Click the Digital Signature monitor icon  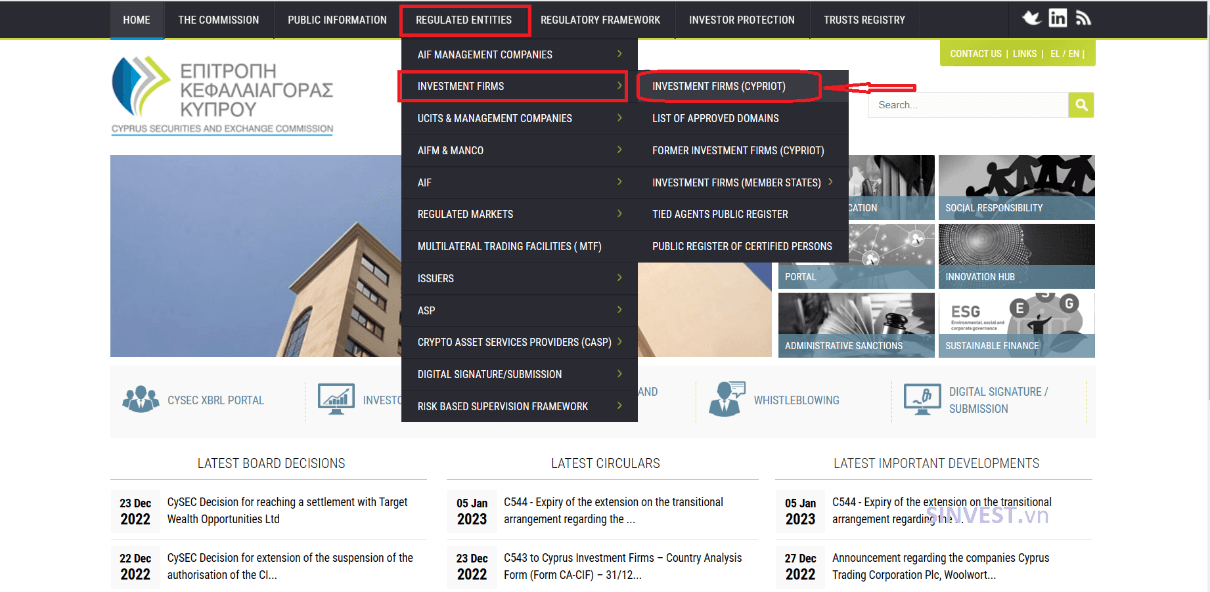(922, 399)
